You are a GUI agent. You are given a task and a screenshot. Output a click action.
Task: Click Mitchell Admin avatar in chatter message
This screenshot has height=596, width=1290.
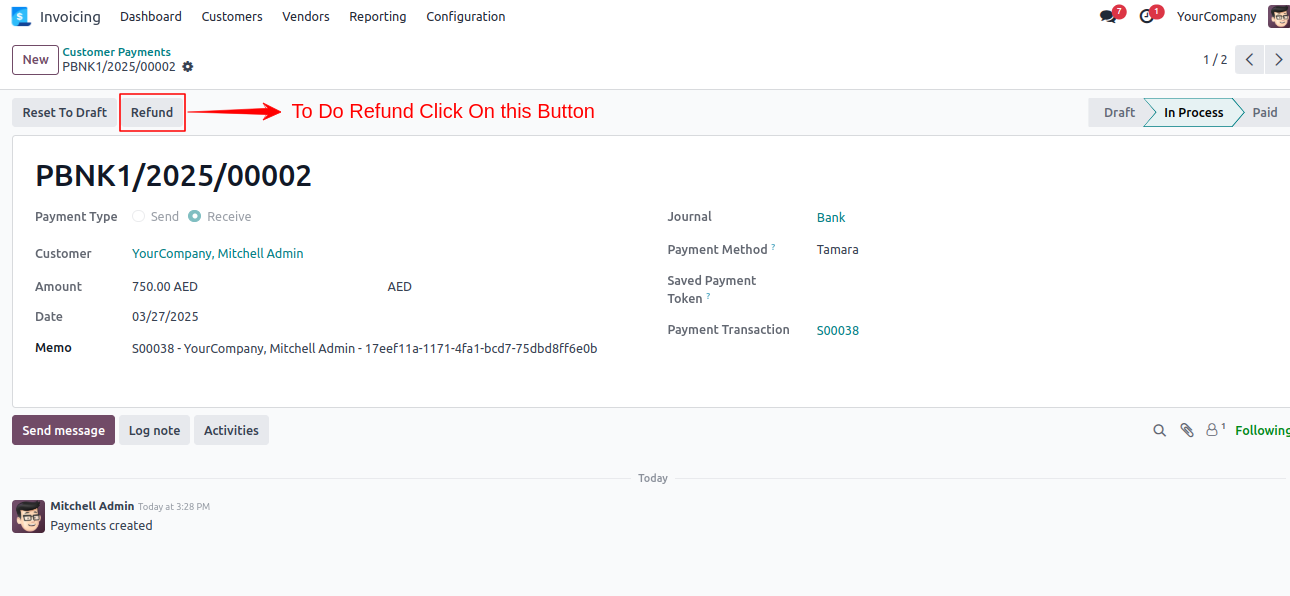29,516
